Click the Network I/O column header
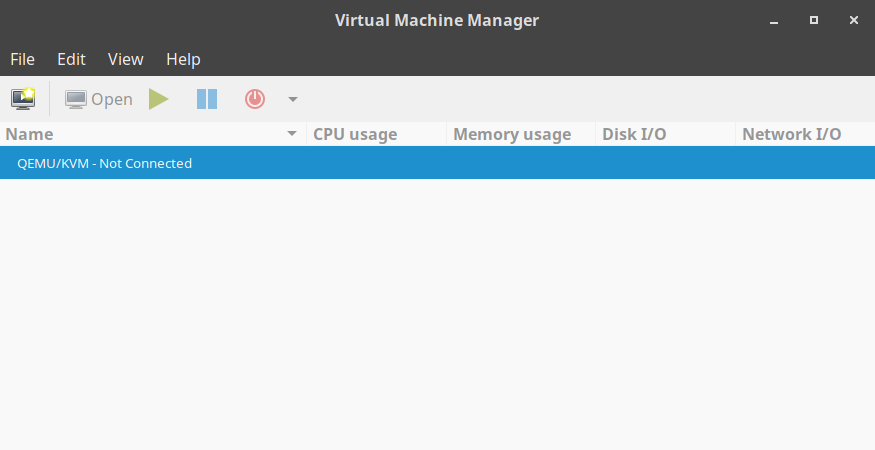The image size is (875, 450). (x=791, y=134)
